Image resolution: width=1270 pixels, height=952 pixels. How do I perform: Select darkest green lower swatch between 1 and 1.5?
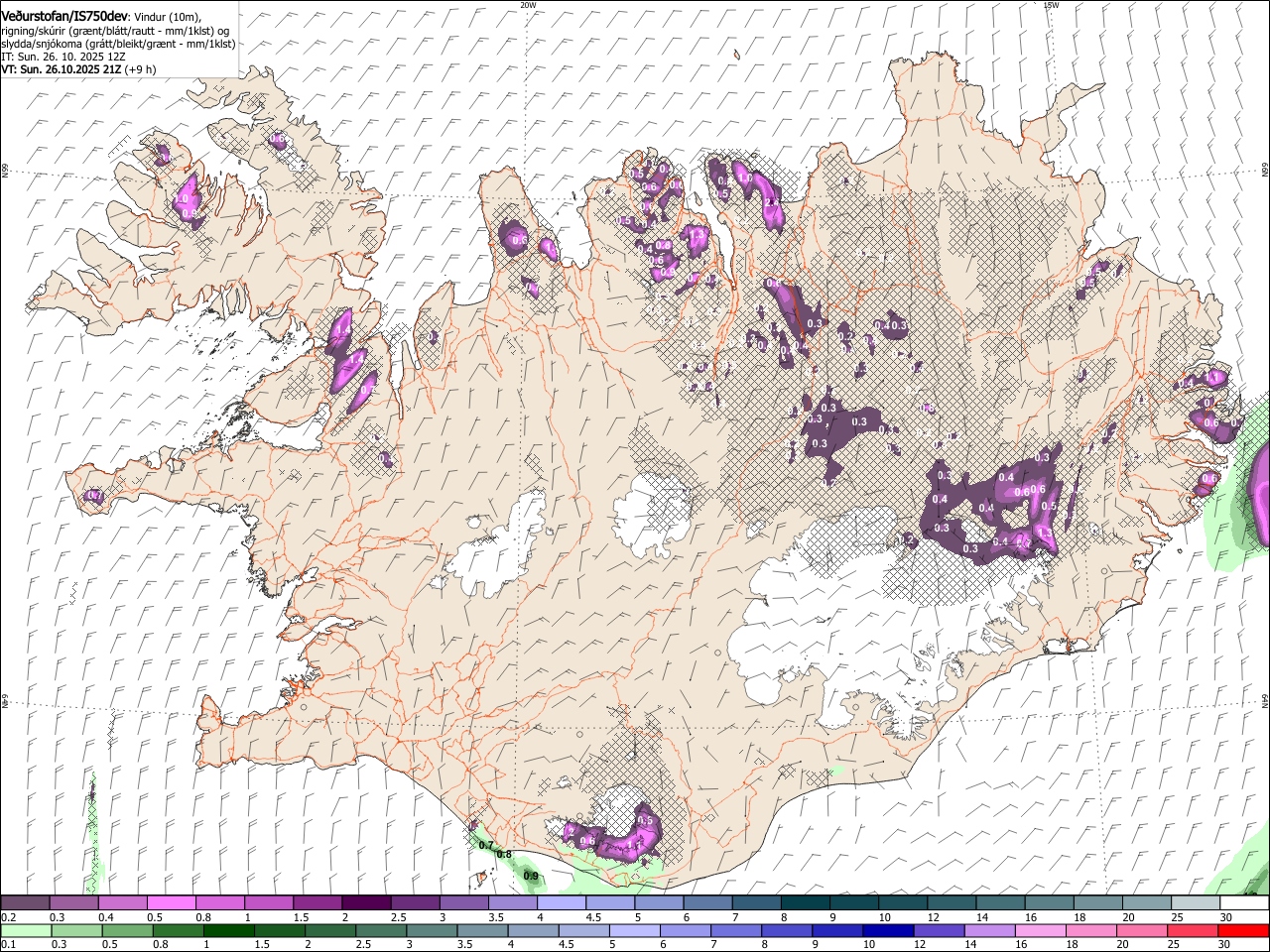coord(229,930)
